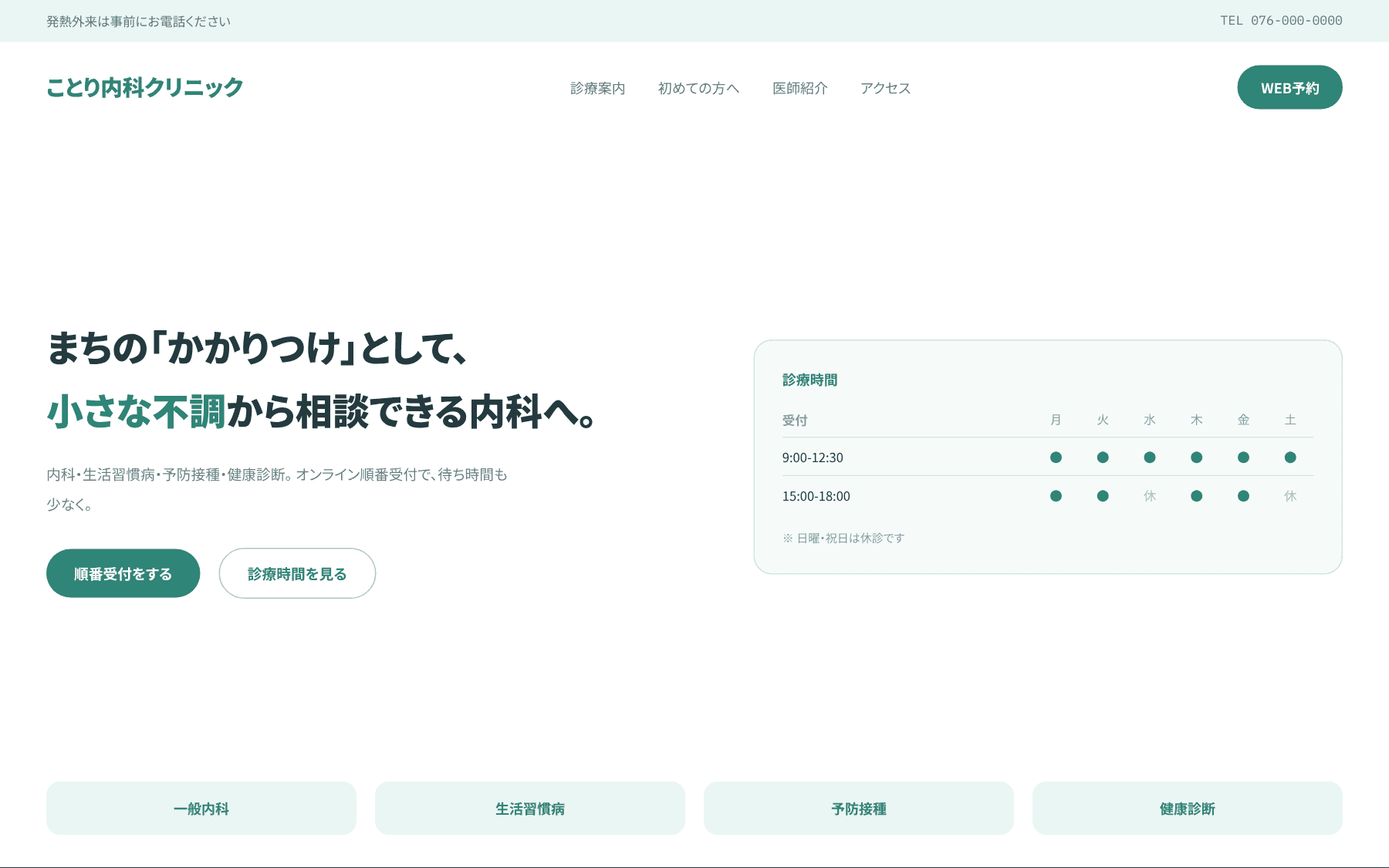Open the 一般内科 card
The width and height of the screenshot is (1389, 868).
coord(201,809)
